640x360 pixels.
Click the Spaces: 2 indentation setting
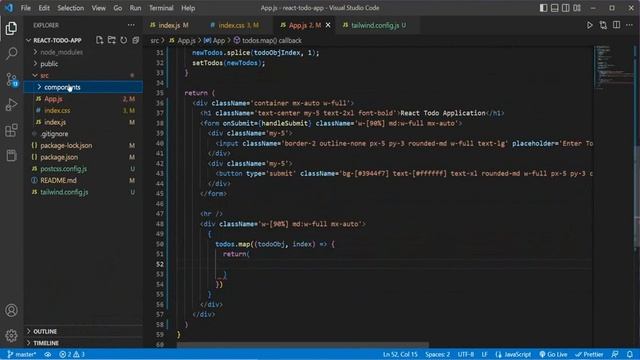pyautogui.click(x=437, y=354)
